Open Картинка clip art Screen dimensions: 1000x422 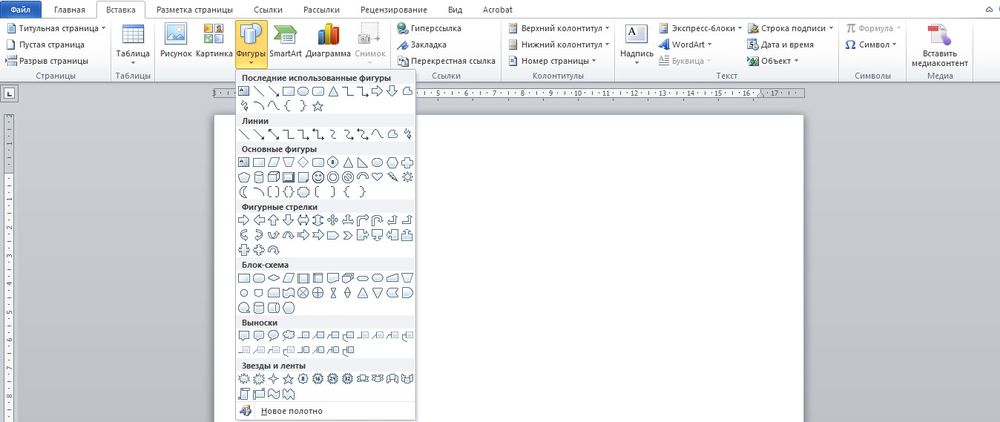(214, 37)
